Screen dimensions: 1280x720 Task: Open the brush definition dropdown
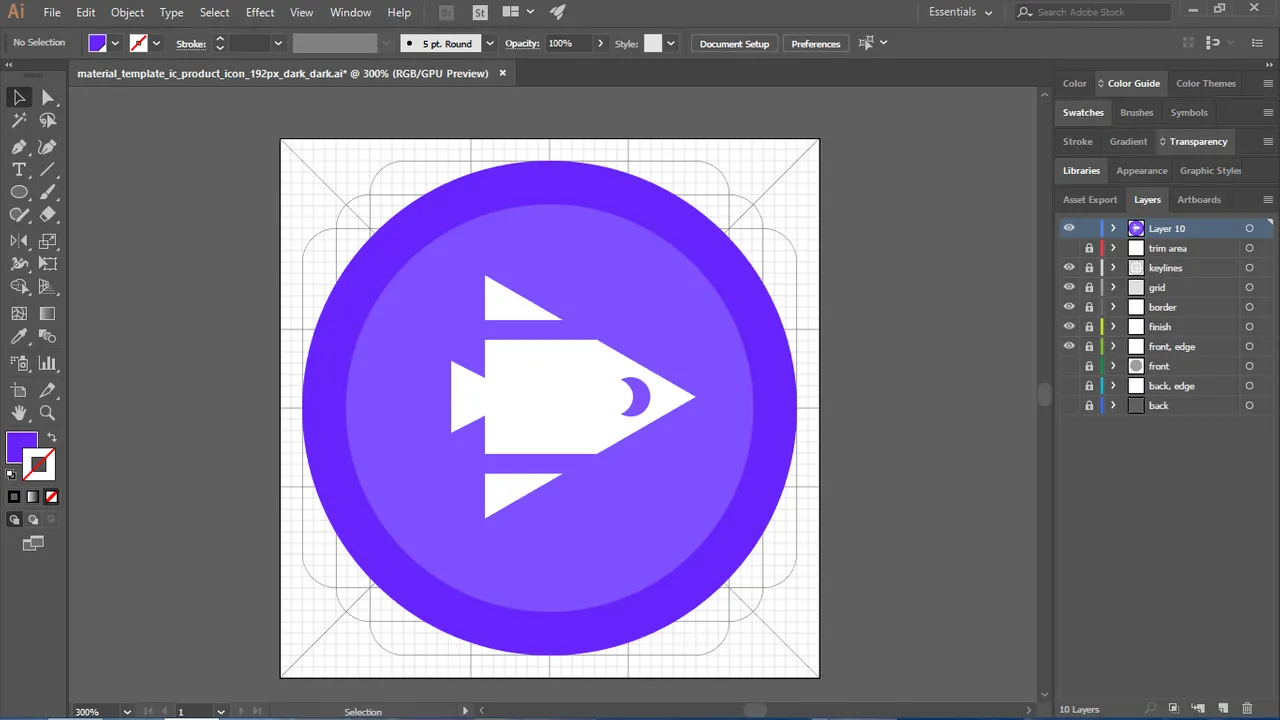(489, 43)
